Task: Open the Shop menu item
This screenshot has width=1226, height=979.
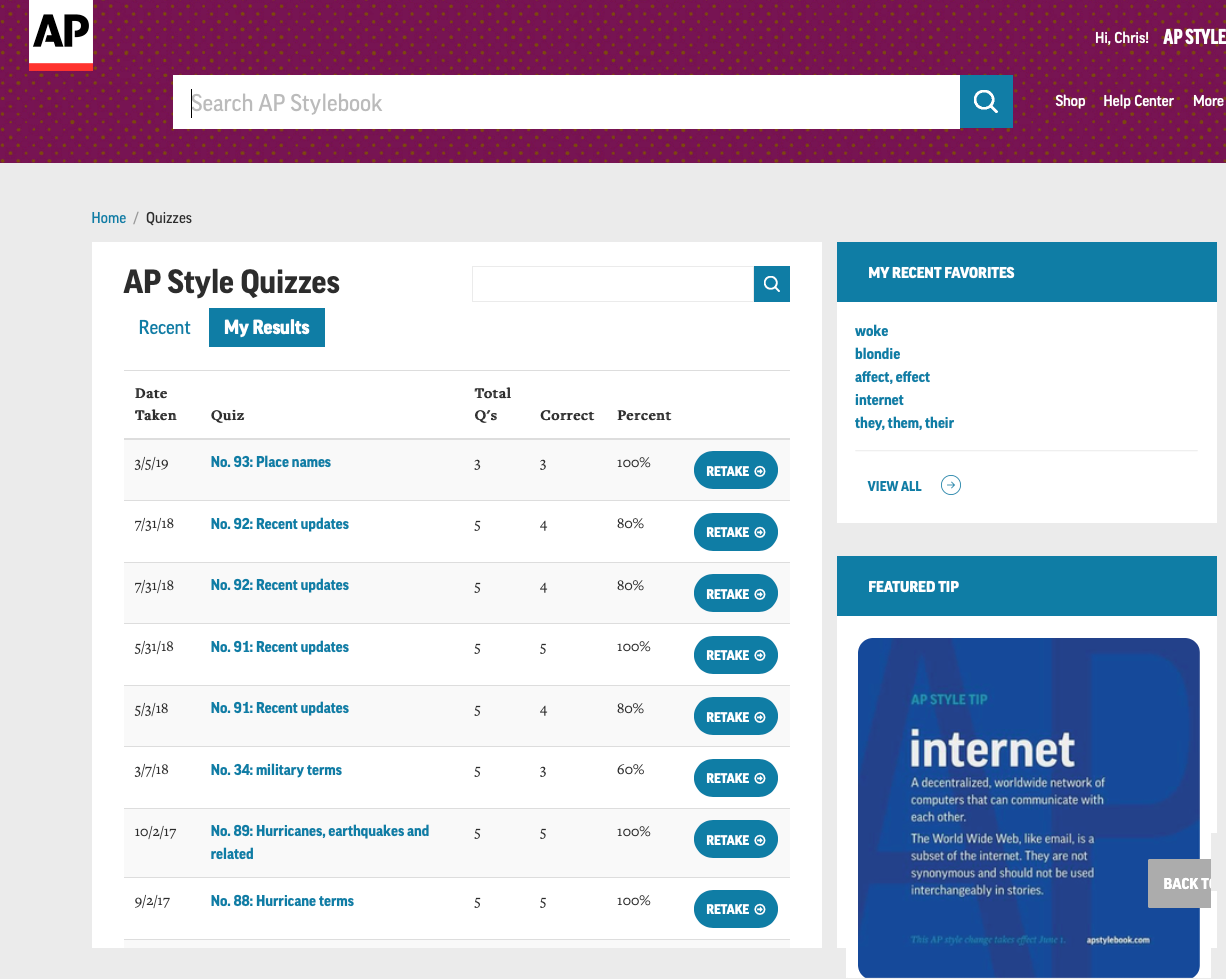Action: point(1070,101)
